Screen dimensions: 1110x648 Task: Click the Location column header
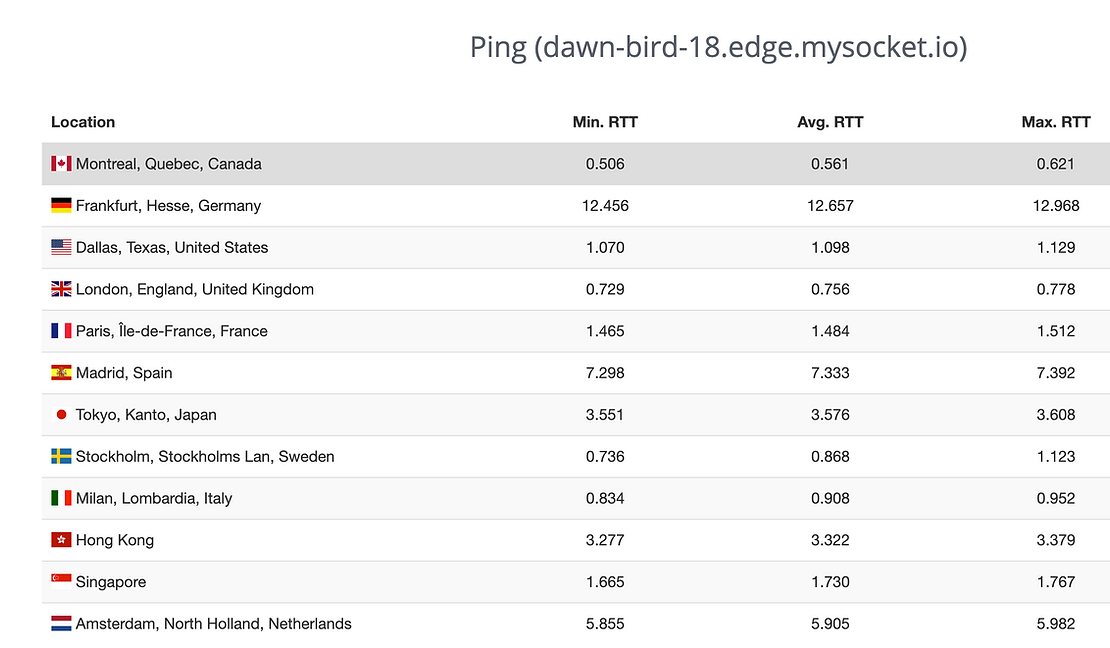83,122
